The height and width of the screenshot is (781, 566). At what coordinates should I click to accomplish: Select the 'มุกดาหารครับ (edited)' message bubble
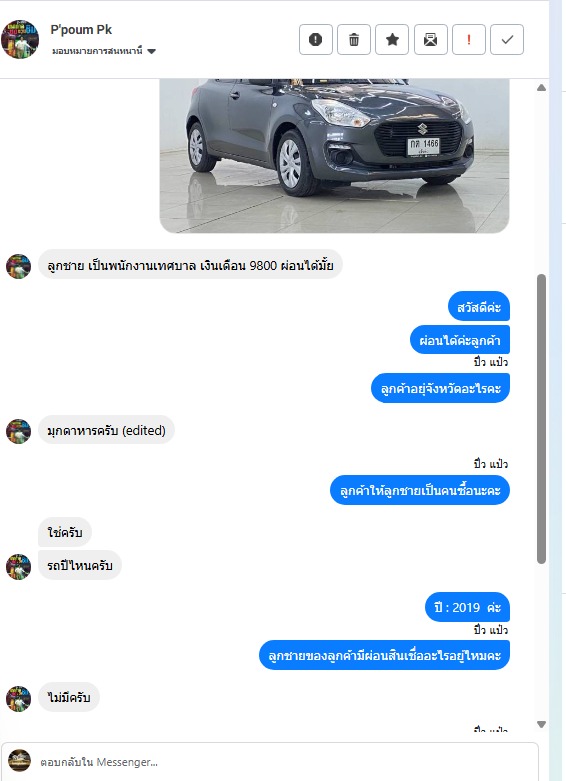[106, 430]
